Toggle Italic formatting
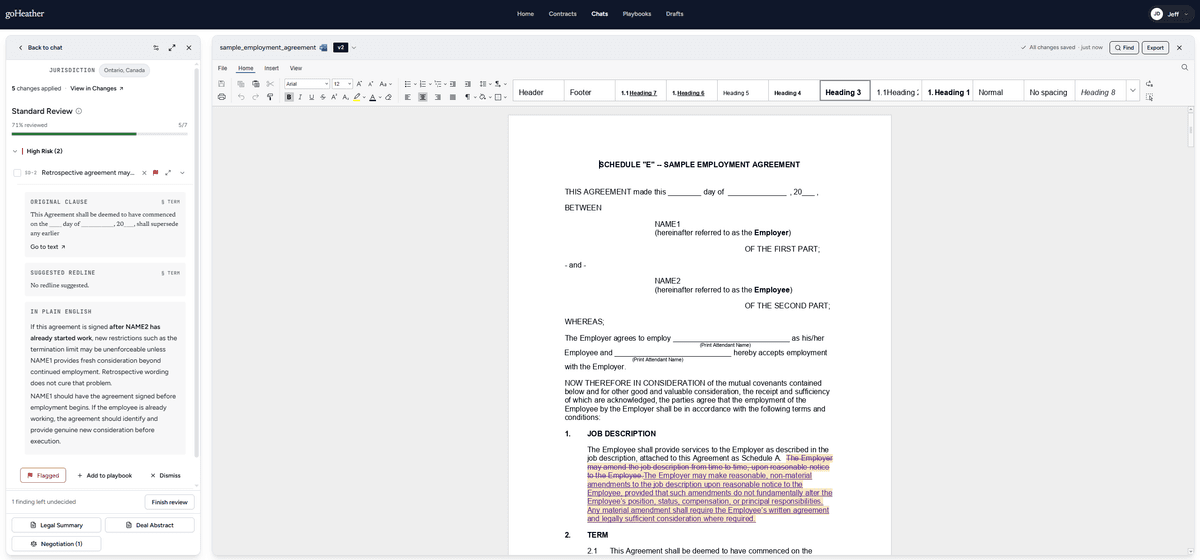 click(300, 97)
